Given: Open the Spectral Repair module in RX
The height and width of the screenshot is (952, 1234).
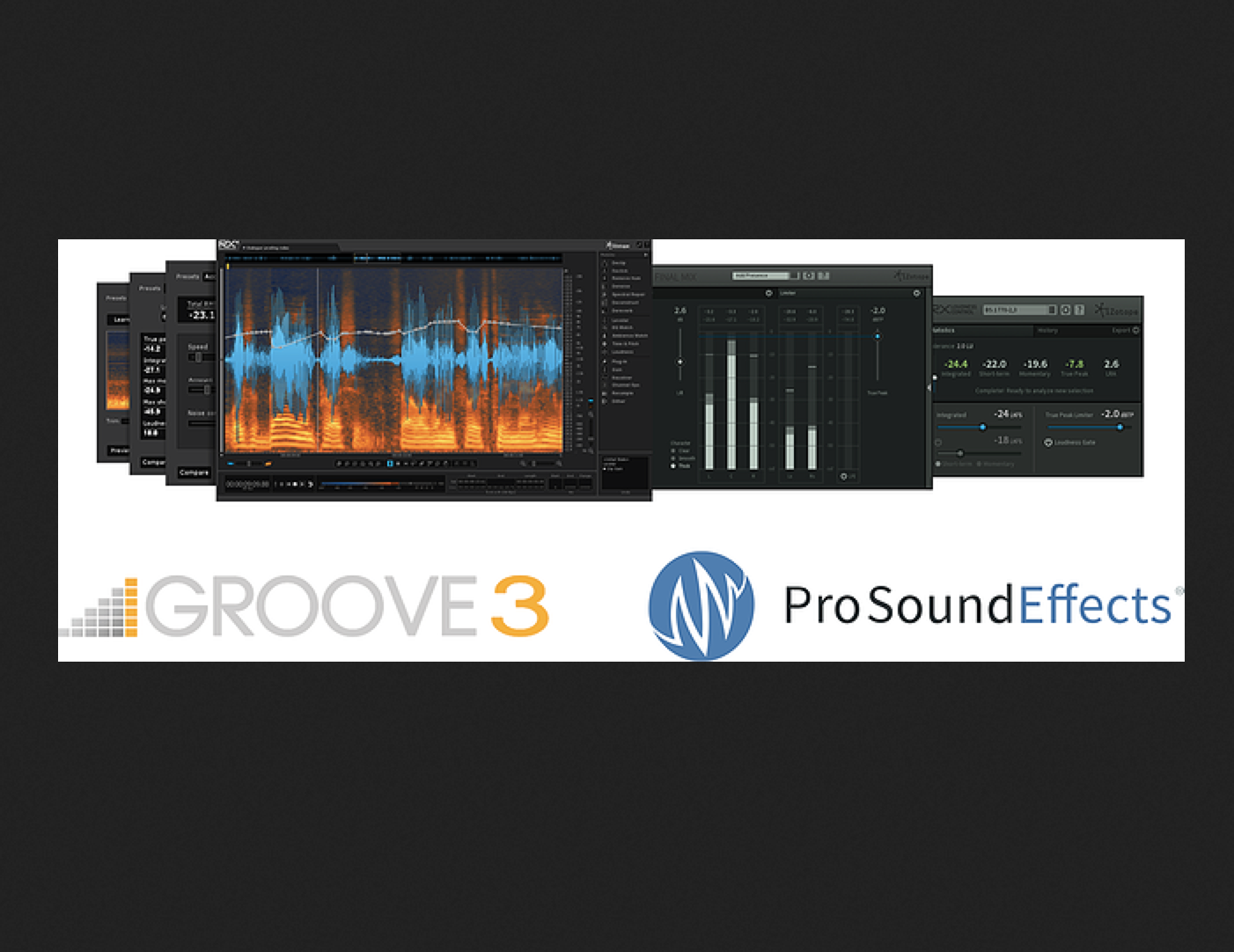Looking at the screenshot, I should point(627,294).
